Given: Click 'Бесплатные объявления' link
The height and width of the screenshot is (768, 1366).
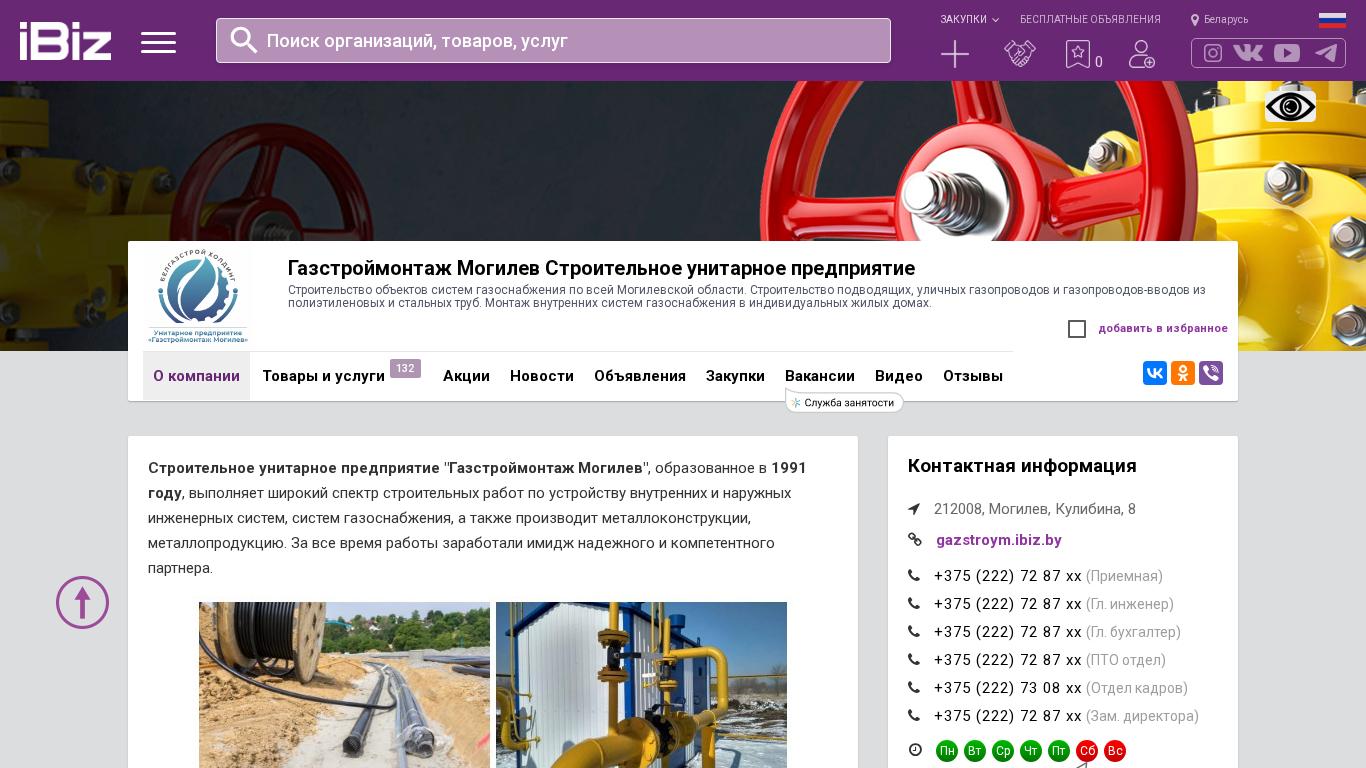Looking at the screenshot, I should 1090,19.
